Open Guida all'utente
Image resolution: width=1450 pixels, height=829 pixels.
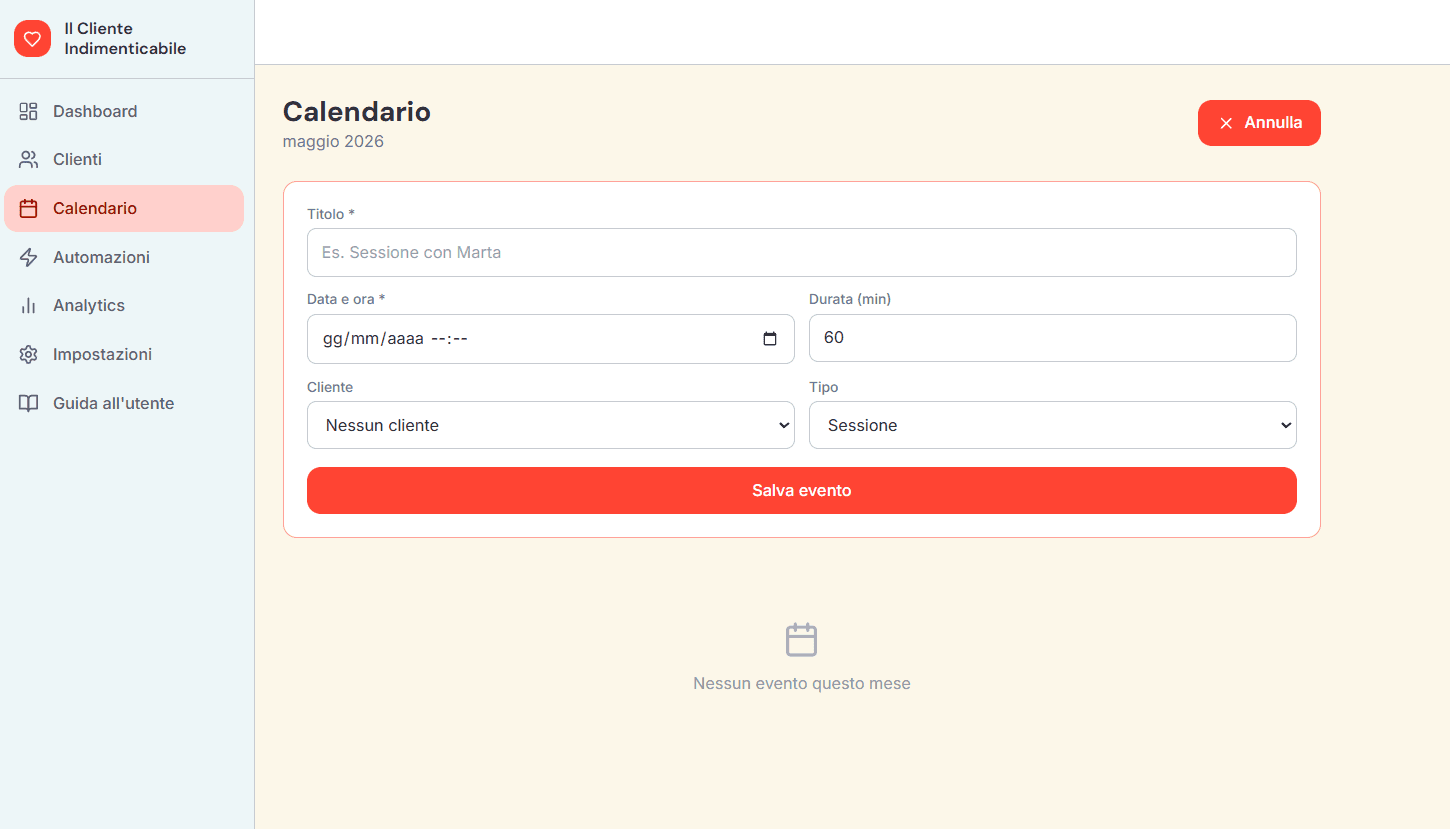click(x=124, y=403)
